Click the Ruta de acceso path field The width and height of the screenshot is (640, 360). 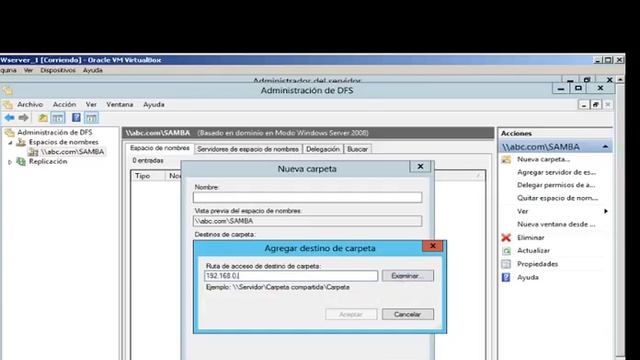coord(291,276)
